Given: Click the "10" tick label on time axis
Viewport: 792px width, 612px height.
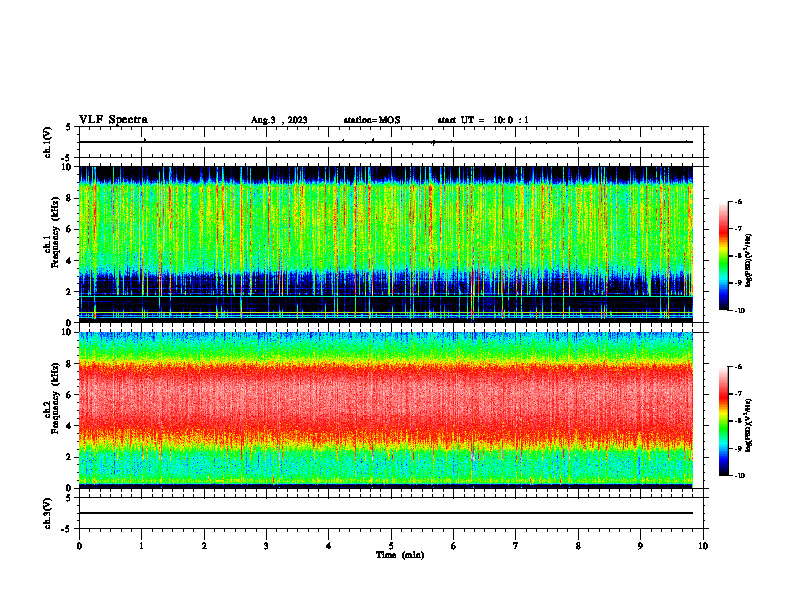Looking at the screenshot, I should (x=703, y=546).
